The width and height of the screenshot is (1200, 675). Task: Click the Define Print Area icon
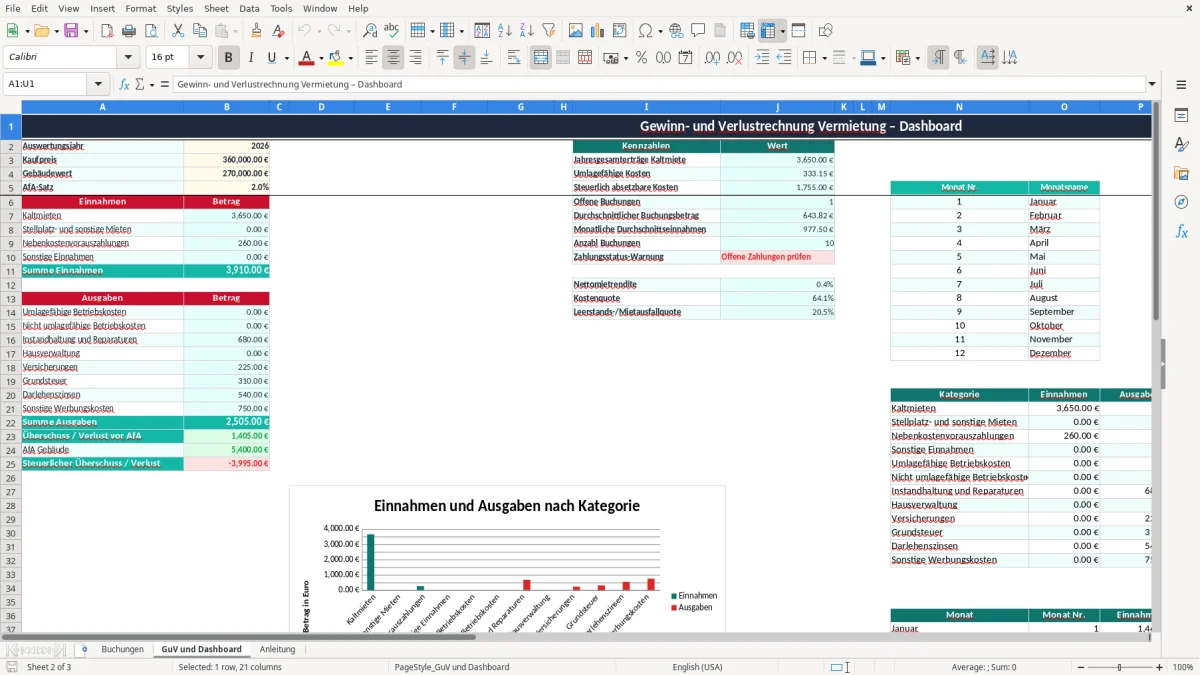click(x=747, y=31)
